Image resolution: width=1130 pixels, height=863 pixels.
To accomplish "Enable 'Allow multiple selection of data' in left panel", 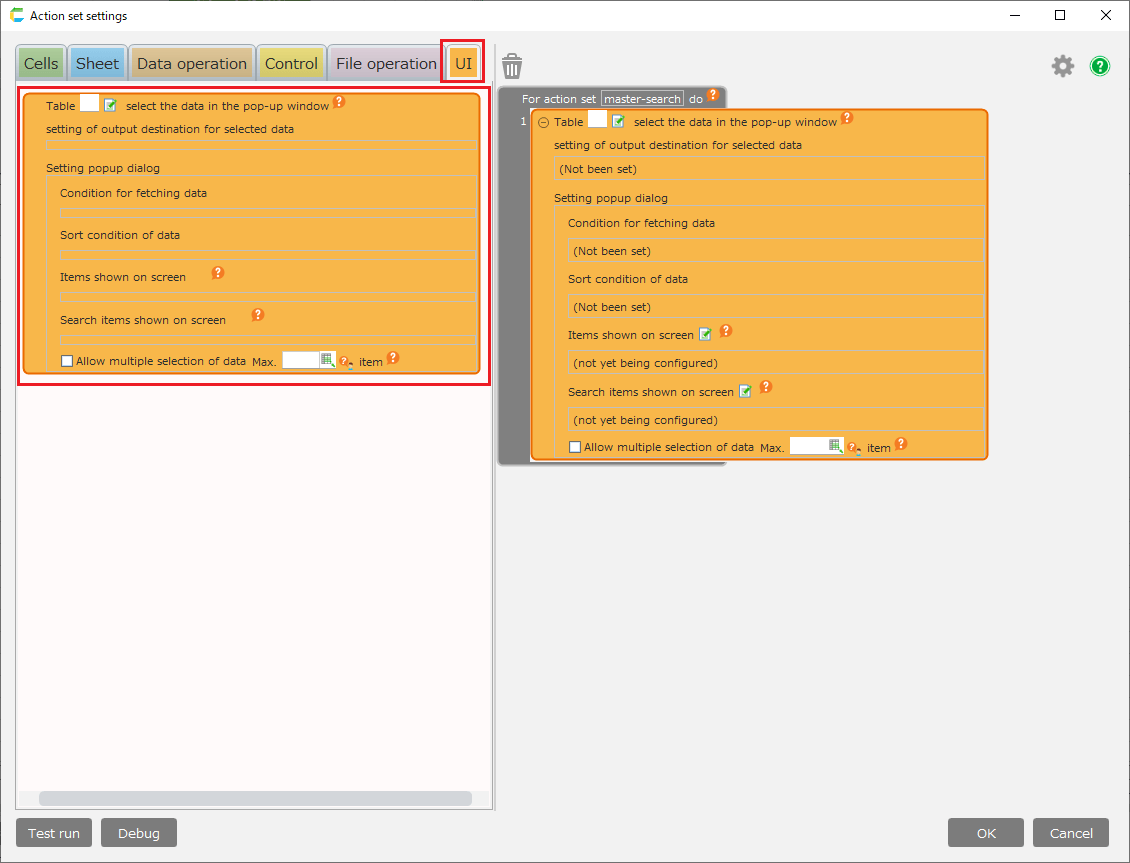I will [67, 360].
